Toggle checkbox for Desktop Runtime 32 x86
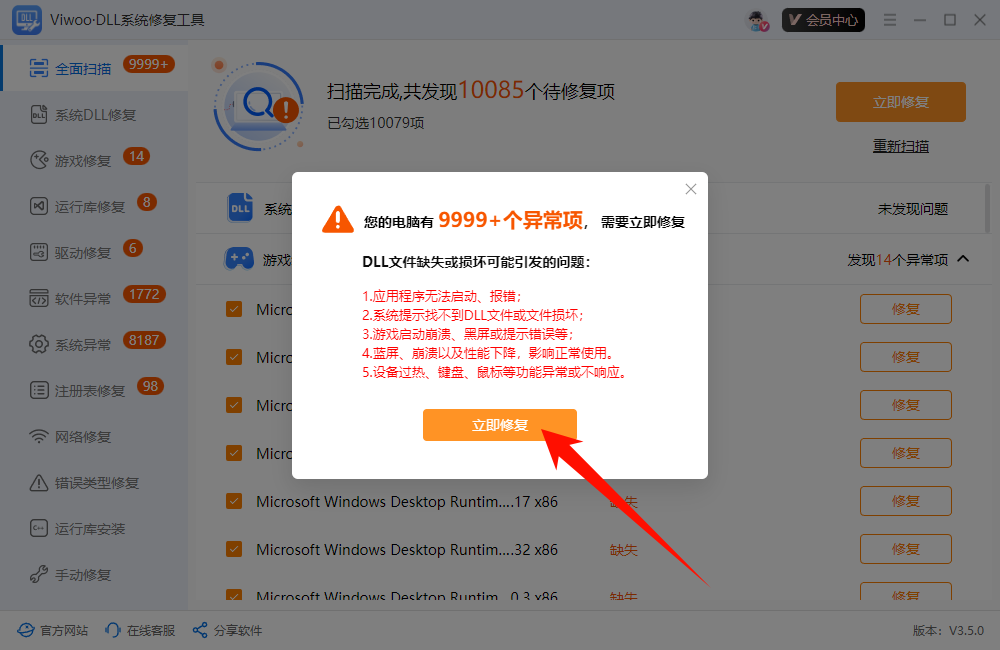 [234, 549]
